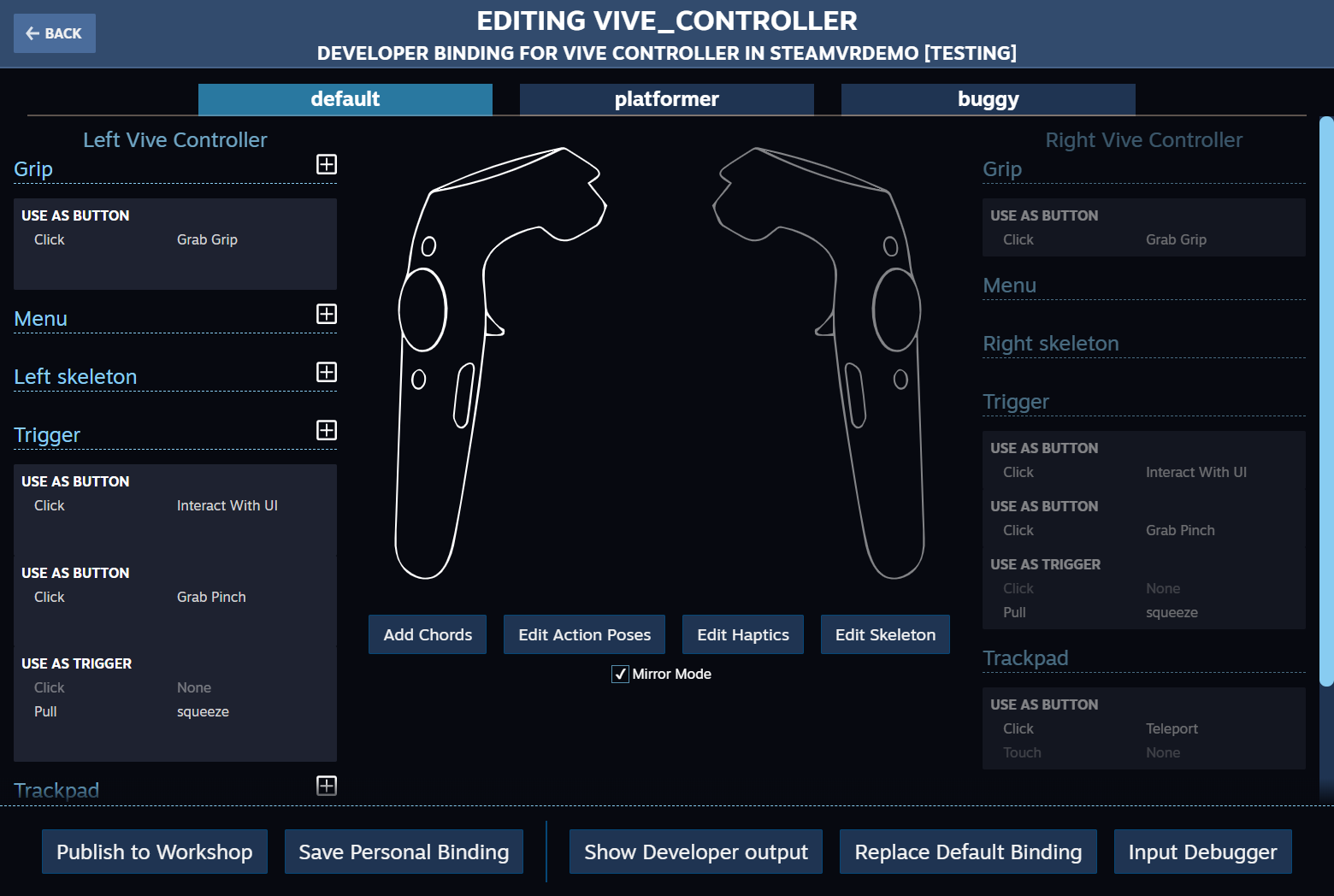
Task: Click the vertical scrollbar on right edge
Action: point(1326,402)
